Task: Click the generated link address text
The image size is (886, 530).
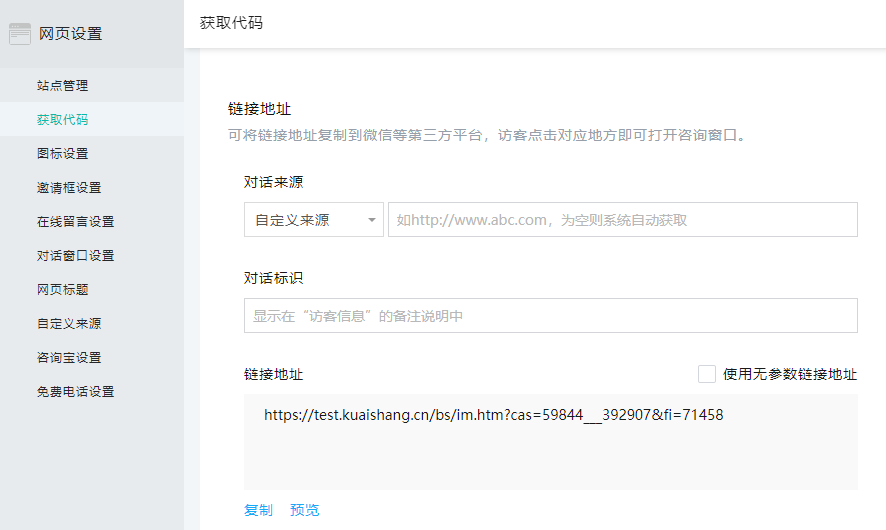Action: [x=493, y=415]
